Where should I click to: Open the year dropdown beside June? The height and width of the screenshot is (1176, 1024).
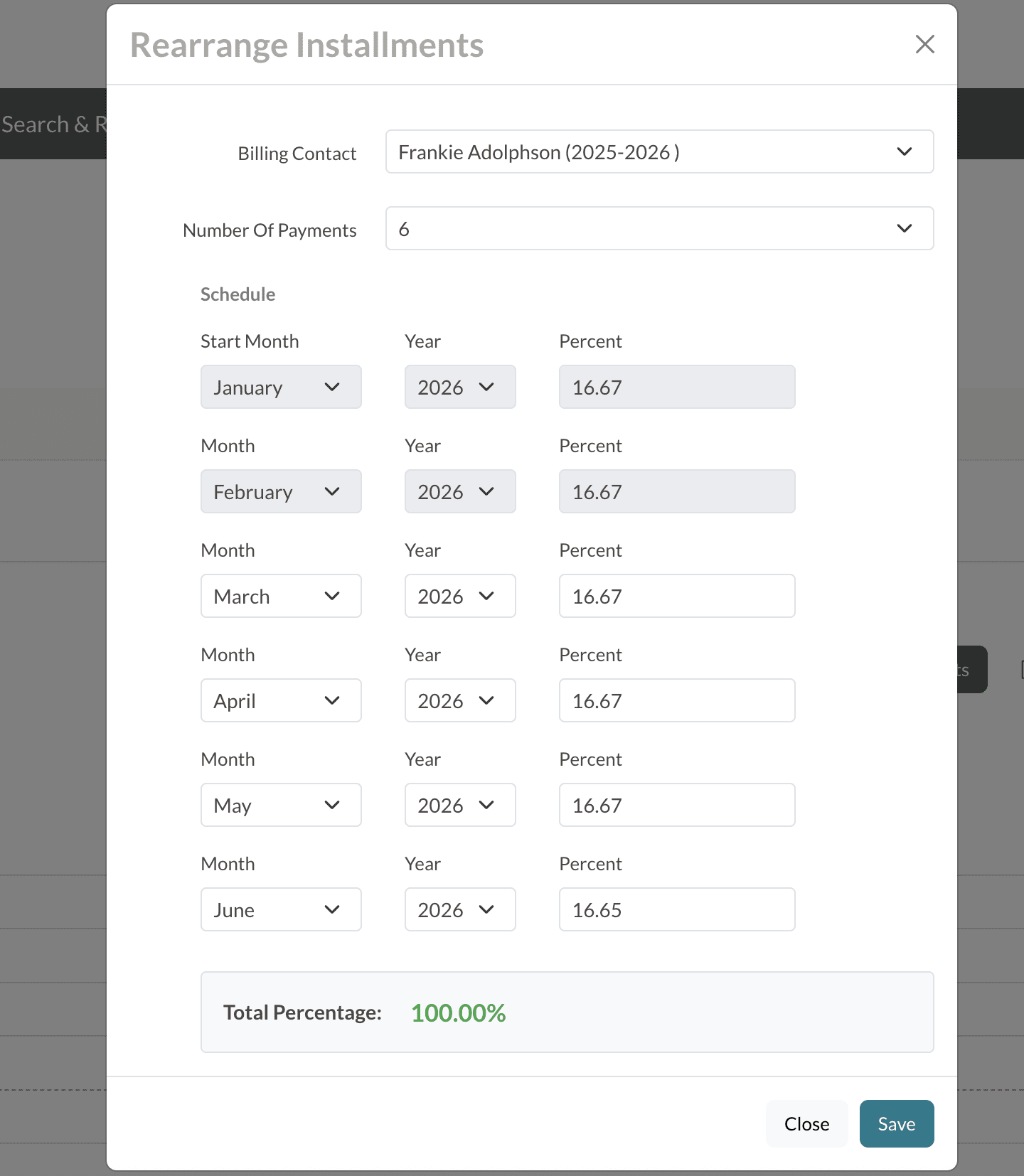point(459,909)
